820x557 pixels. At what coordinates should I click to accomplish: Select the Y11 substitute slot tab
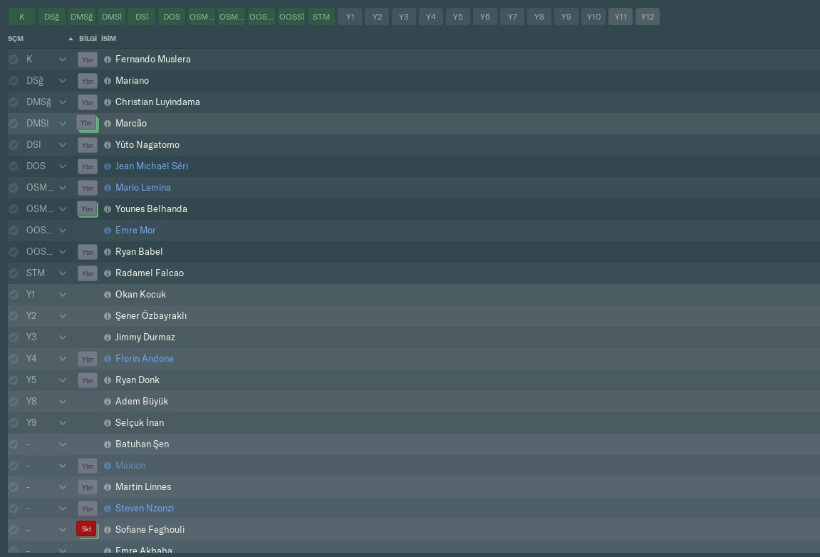pos(620,17)
